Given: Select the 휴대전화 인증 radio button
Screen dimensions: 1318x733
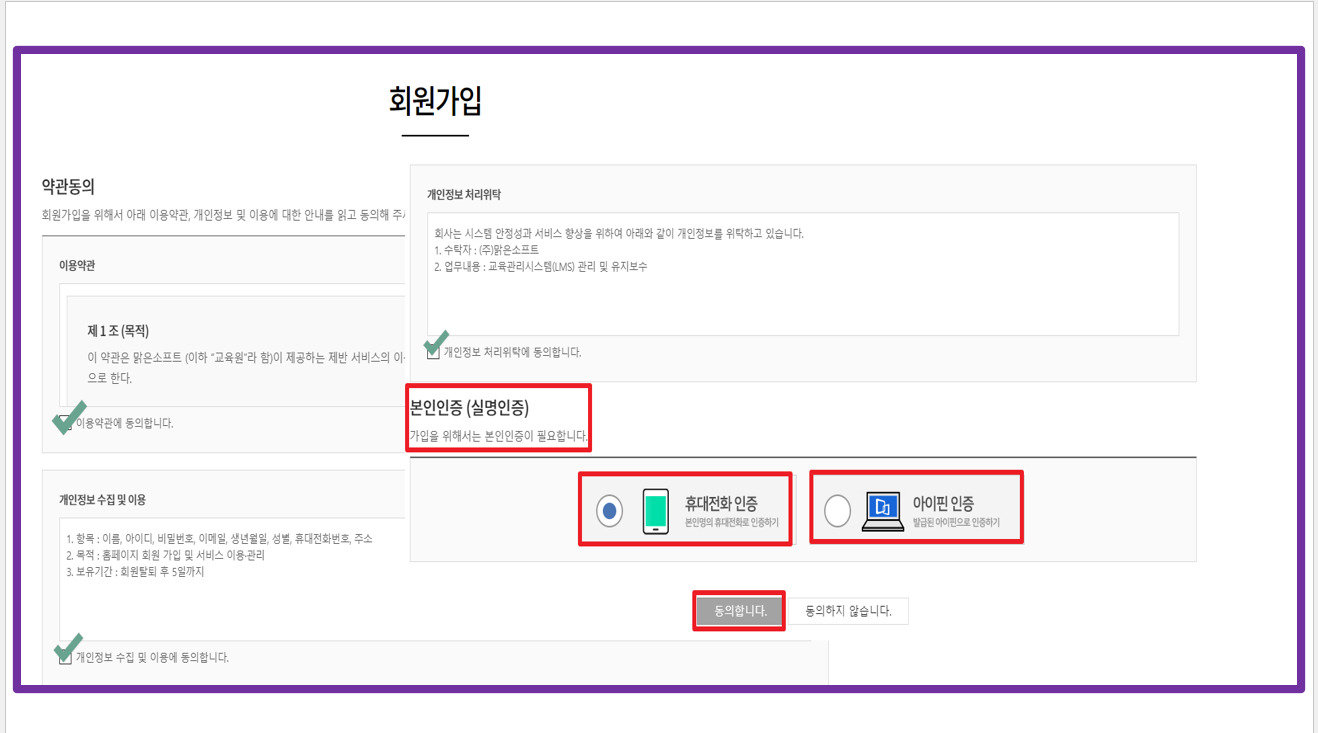Looking at the screenshot, I should point(609,511).
